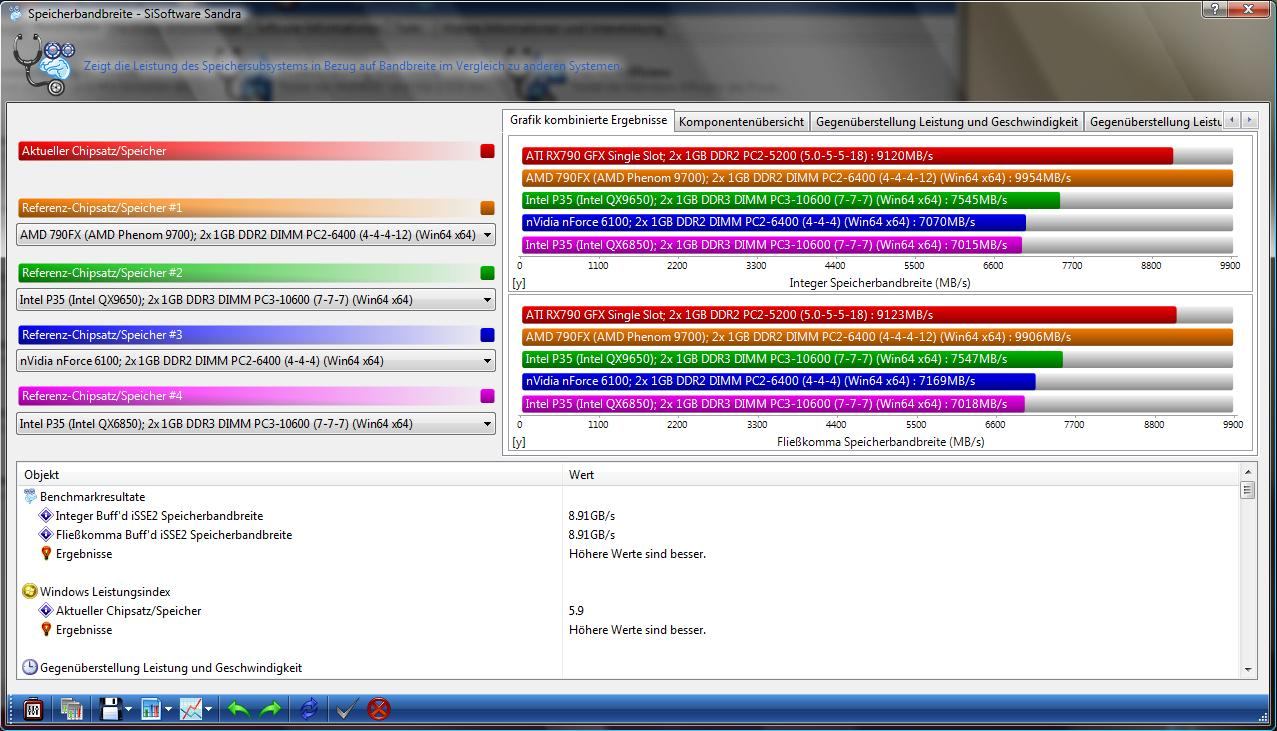
Task: Click the Fließkomma Speicherbandbreite (MB/s) axis title
Action: (880, 442)
